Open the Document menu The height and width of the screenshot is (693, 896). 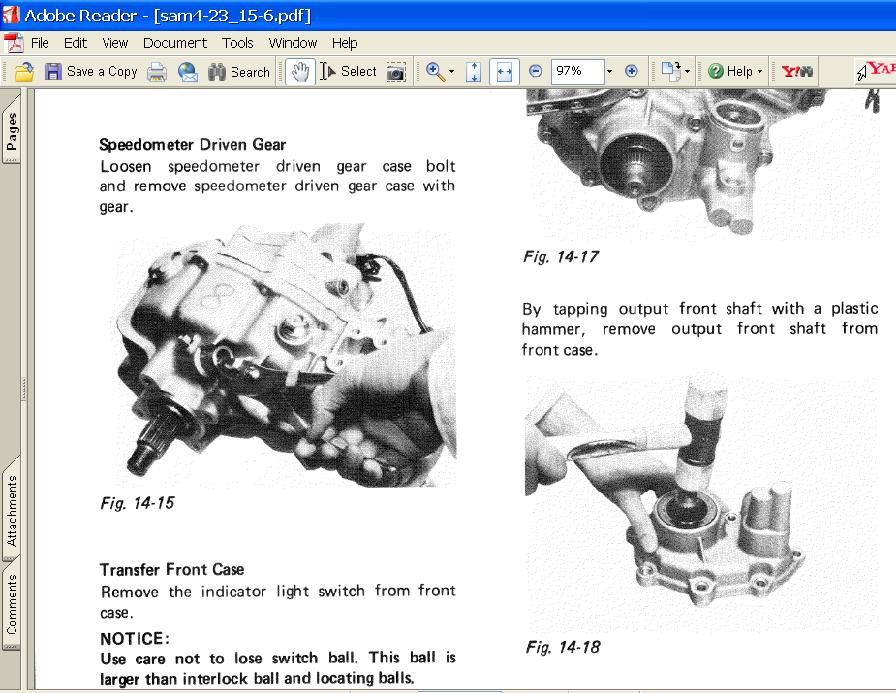pyautogui.click(x=175, y=43)
